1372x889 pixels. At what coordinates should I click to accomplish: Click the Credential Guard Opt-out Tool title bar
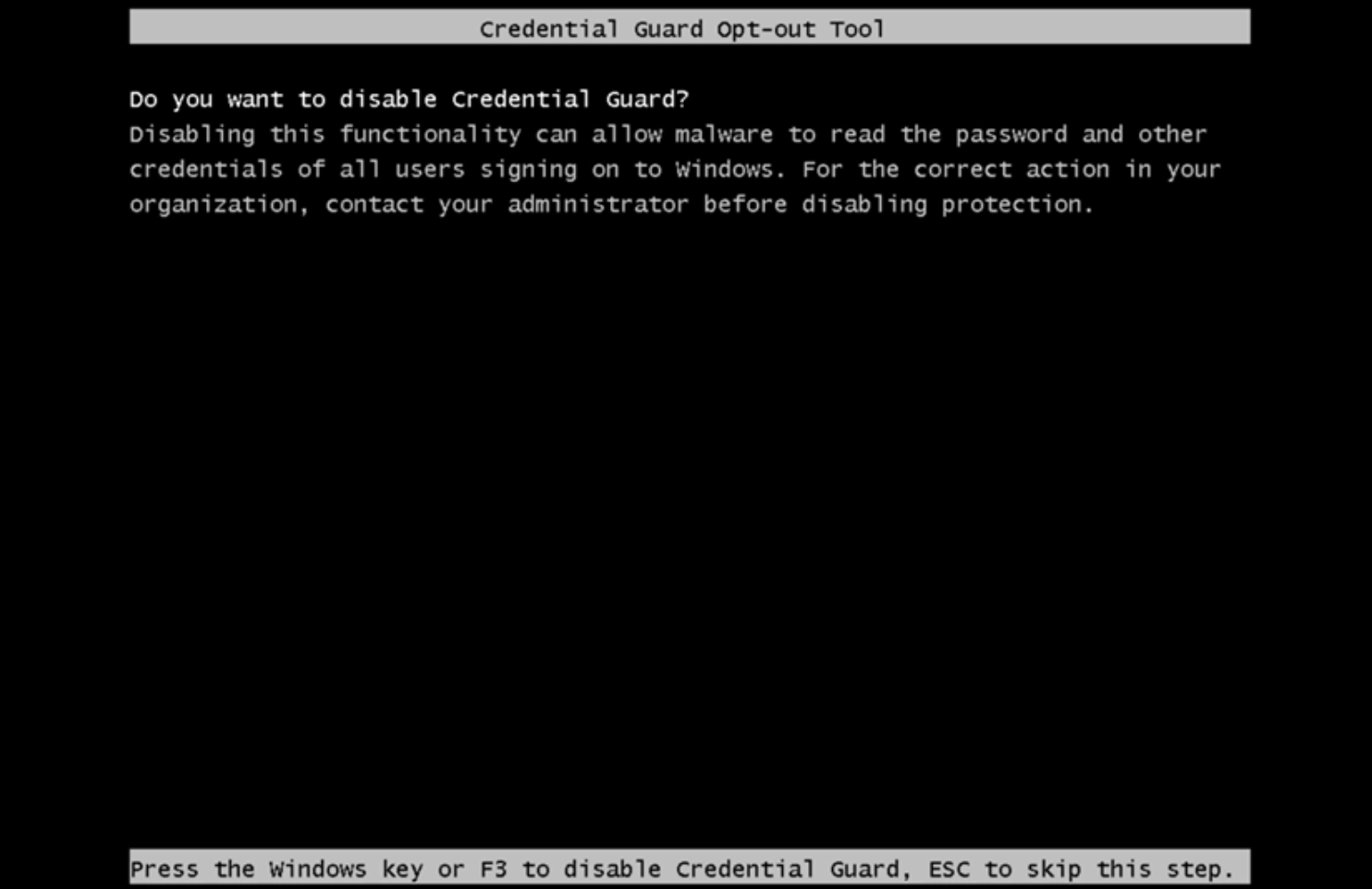coord(690,28)
